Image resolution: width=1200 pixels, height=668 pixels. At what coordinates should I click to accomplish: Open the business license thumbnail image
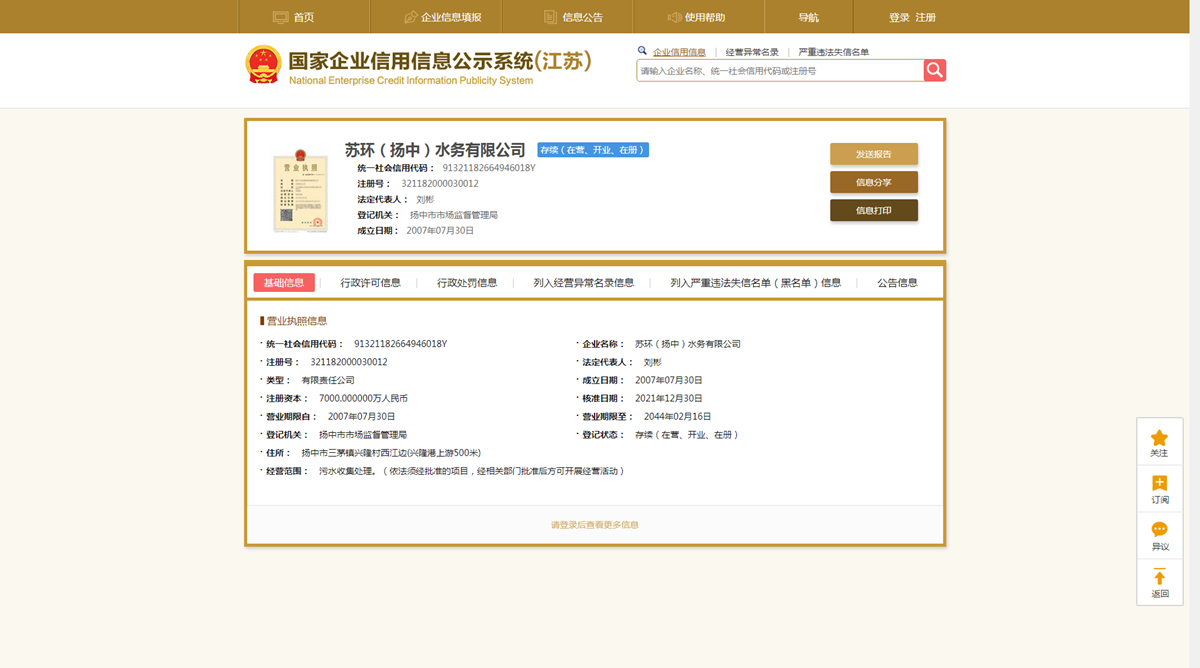[301, 192]
